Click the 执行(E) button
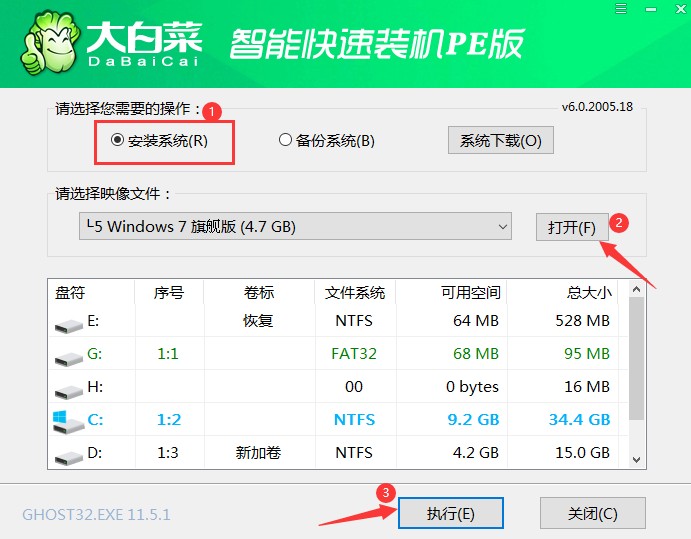 [450, 513]
